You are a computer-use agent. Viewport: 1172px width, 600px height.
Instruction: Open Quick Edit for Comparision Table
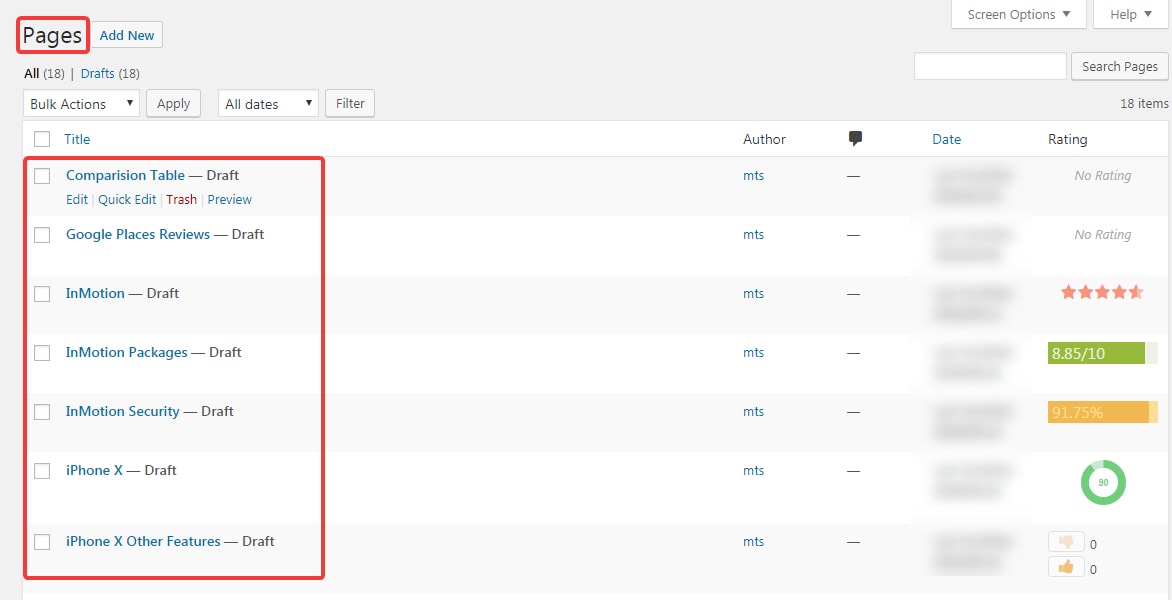[x=127, y=200]
